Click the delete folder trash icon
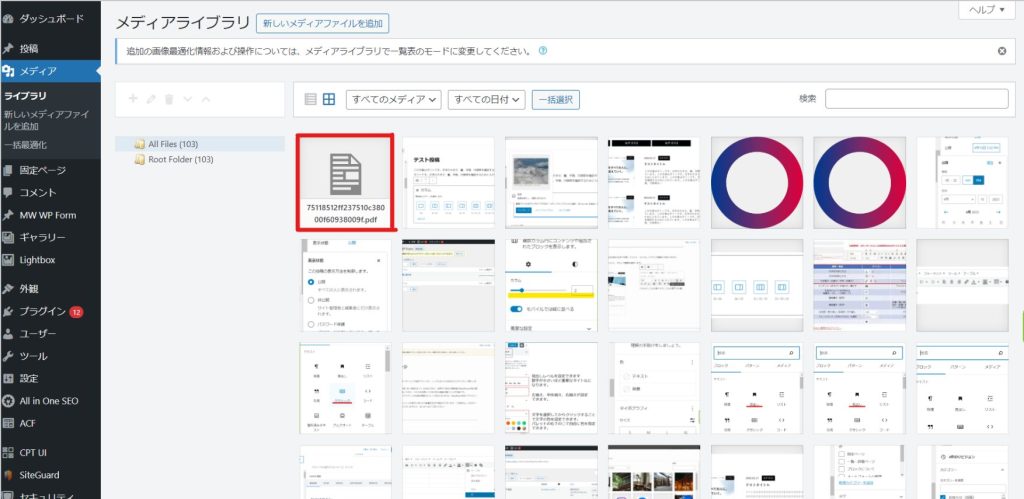Screen dimensions: 1024x499 coord(169,99)
